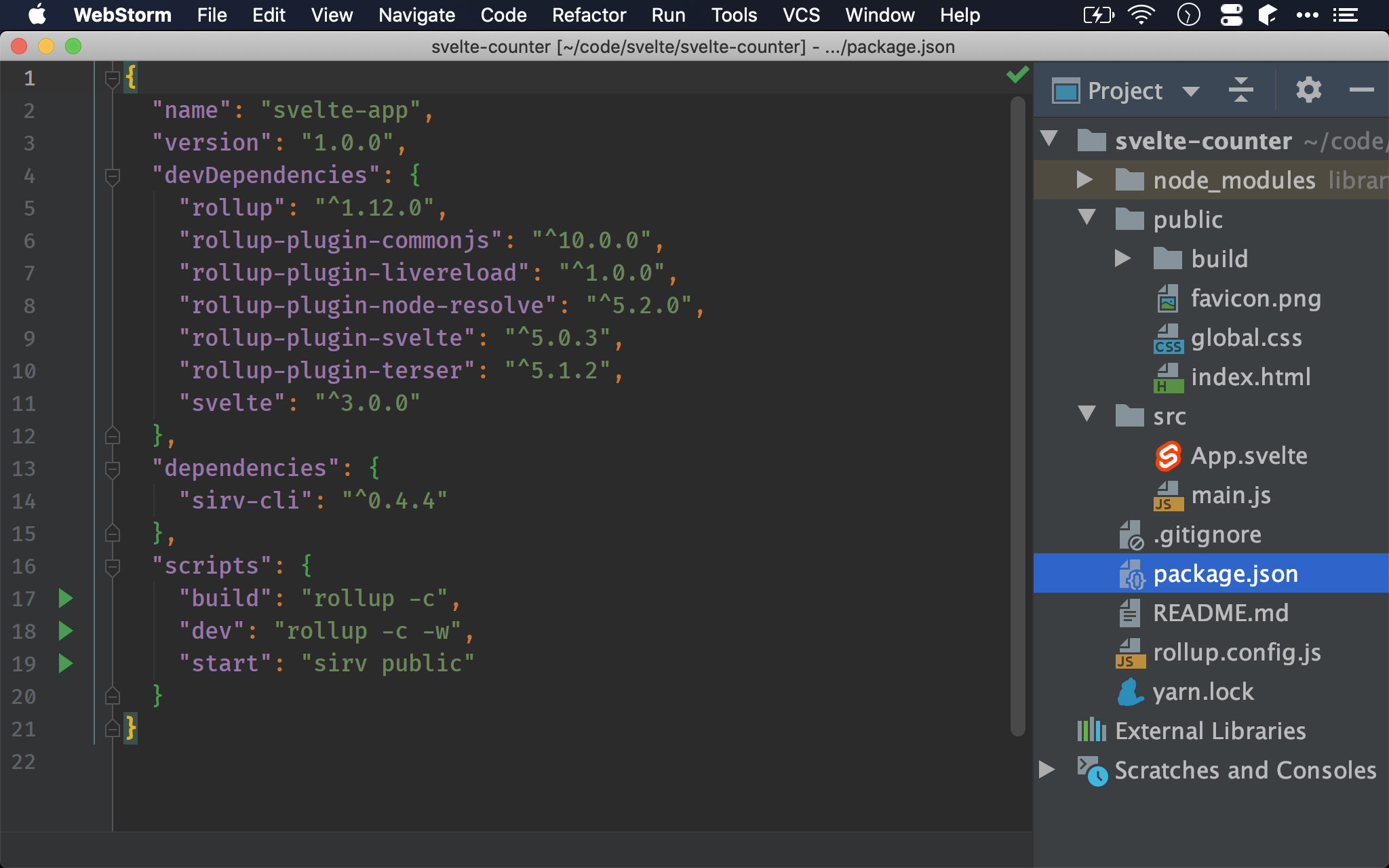Click the App.svelte Svelte file icon
Image resolution: width=1389 pixels, height=868 pixels.
tap(1168, 456)
